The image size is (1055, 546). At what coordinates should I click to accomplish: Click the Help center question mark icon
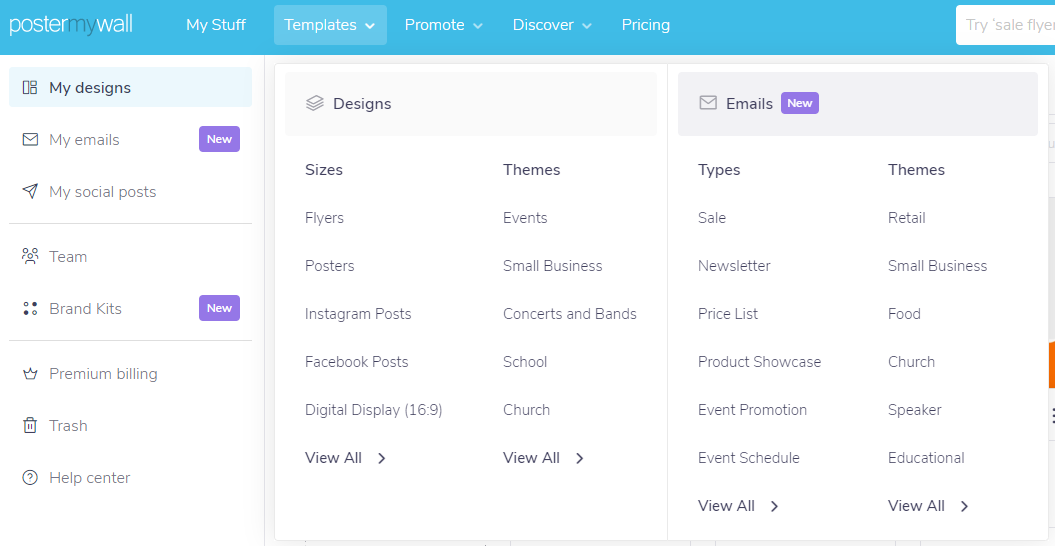[30, 477]
